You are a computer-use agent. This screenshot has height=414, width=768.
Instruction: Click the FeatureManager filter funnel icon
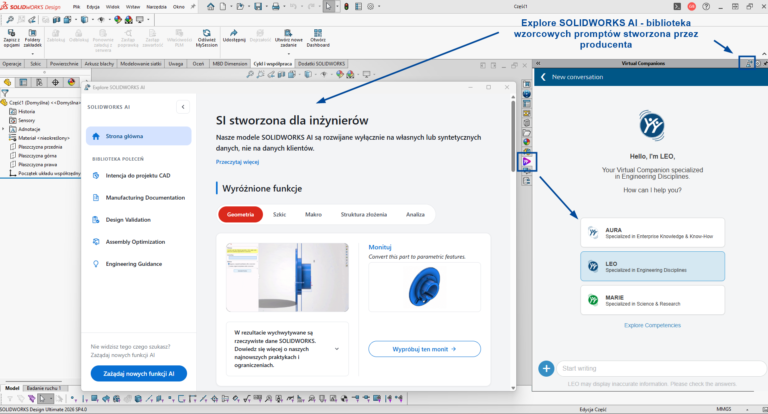5,93
